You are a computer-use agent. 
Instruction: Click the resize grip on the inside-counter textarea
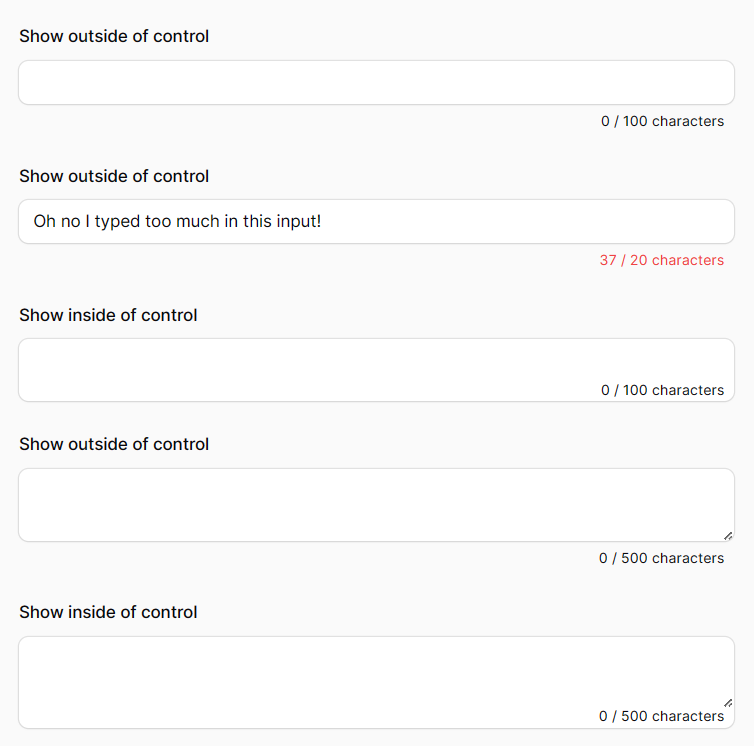pos(728,703)
